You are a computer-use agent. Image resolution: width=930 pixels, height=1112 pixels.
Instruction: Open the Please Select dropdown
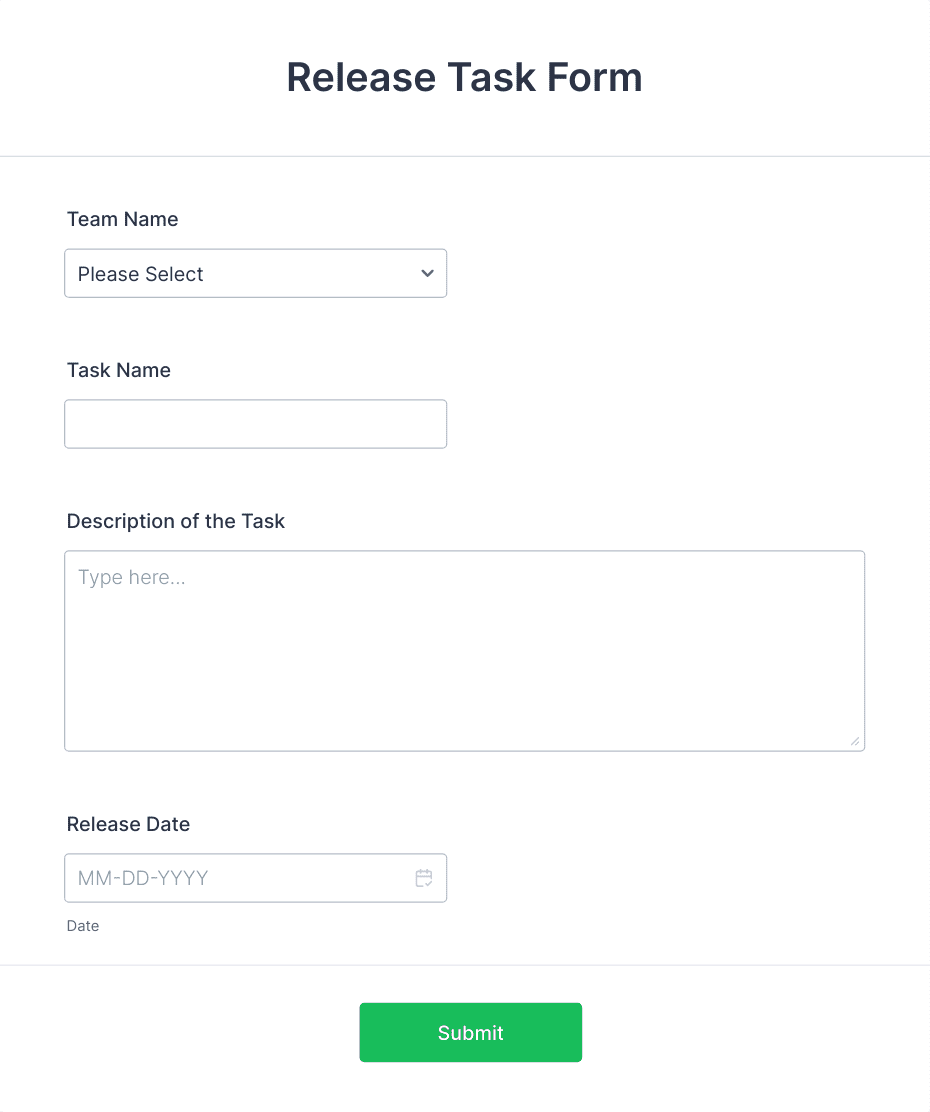point(255,273)
